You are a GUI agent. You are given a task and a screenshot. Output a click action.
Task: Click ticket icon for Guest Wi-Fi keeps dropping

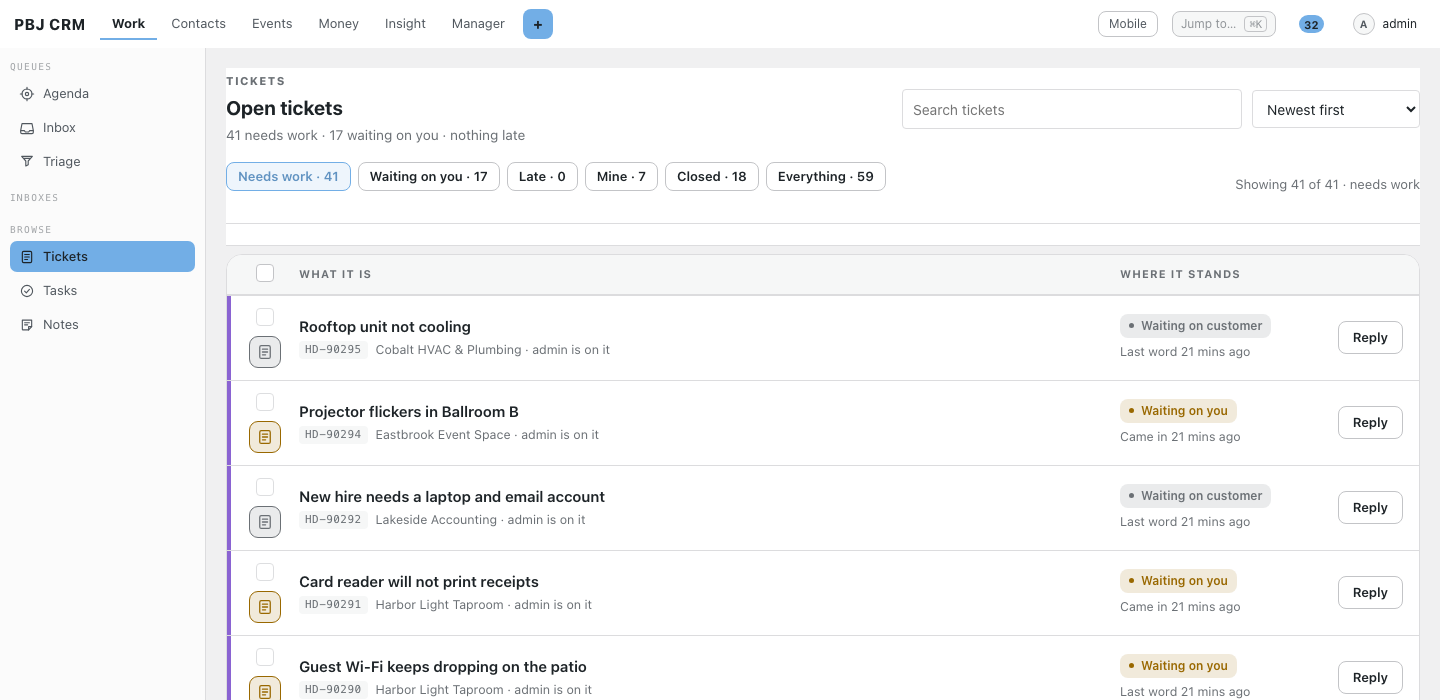click(x=265, y=690)
